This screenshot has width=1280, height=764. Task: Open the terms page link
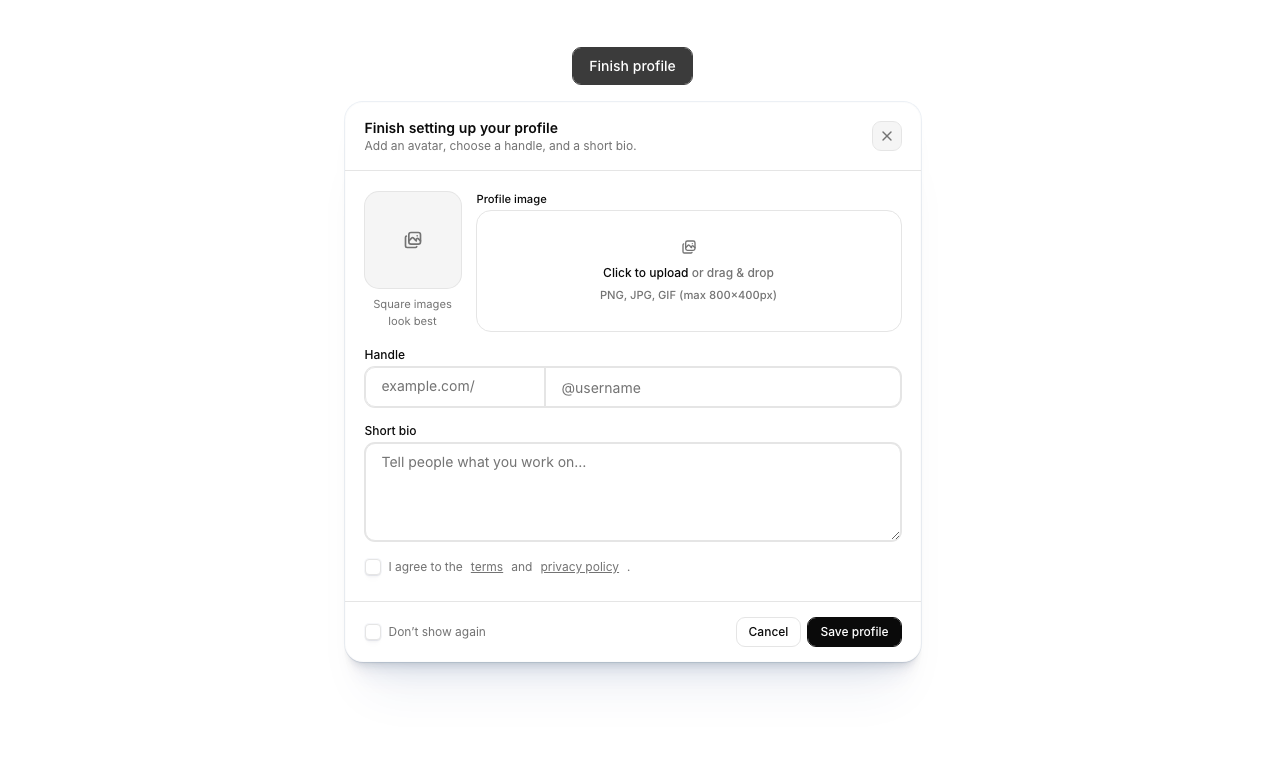click(486, 567)
